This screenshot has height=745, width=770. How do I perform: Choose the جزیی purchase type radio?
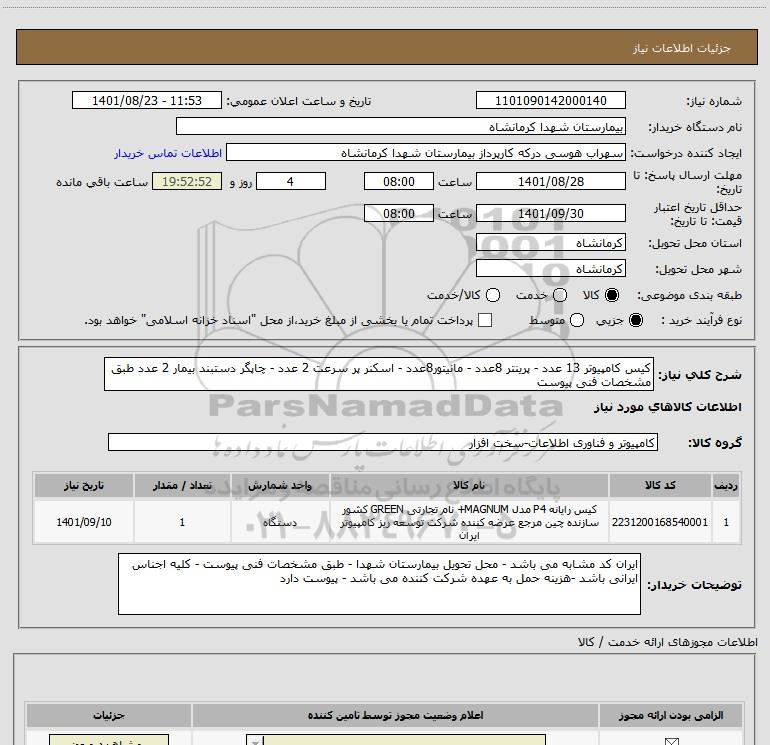click(x=635, y=320)
